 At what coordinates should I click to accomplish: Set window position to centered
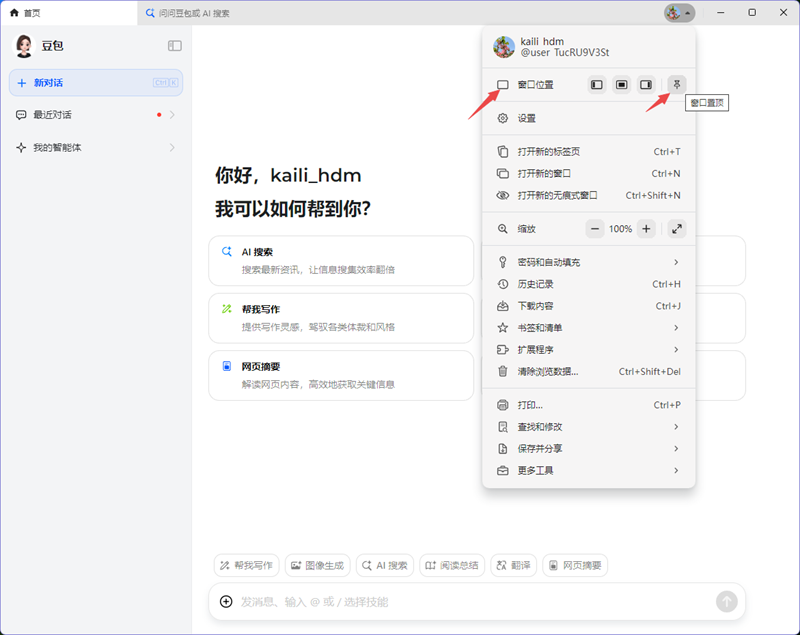pos(621,84)
